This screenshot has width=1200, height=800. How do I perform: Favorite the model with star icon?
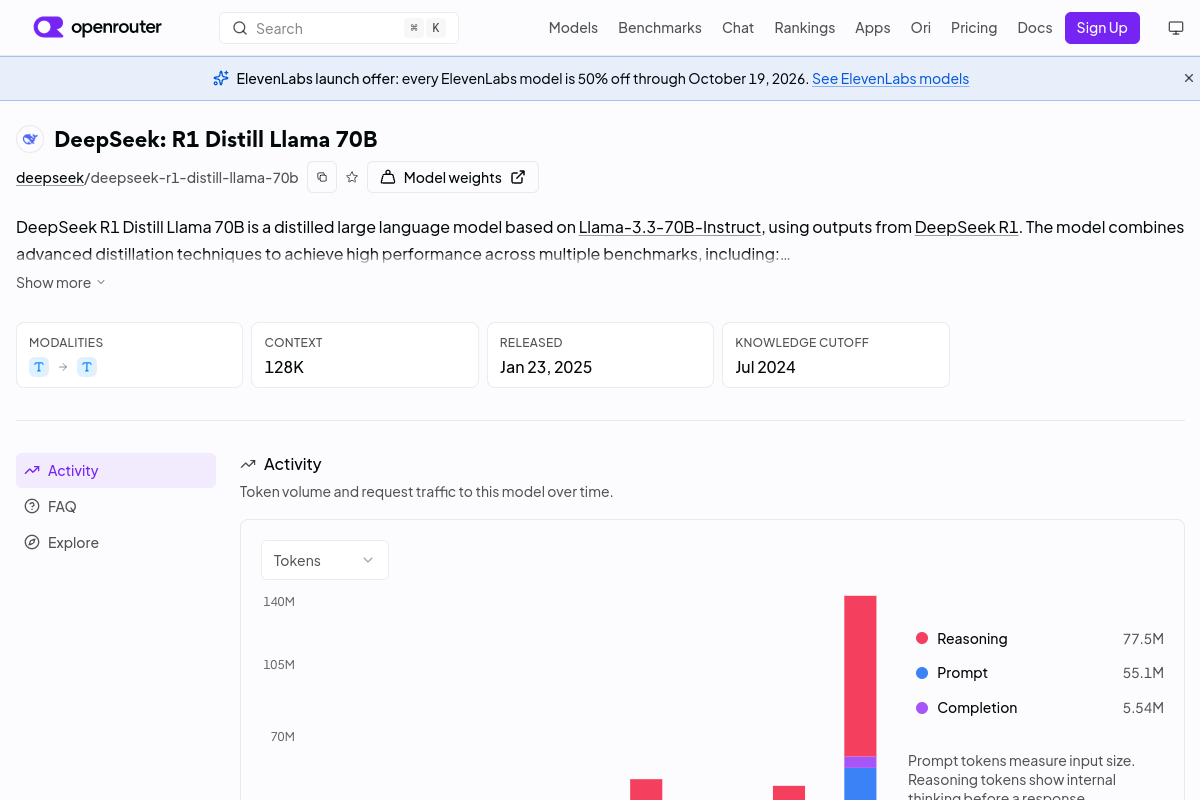click(352, 177)
